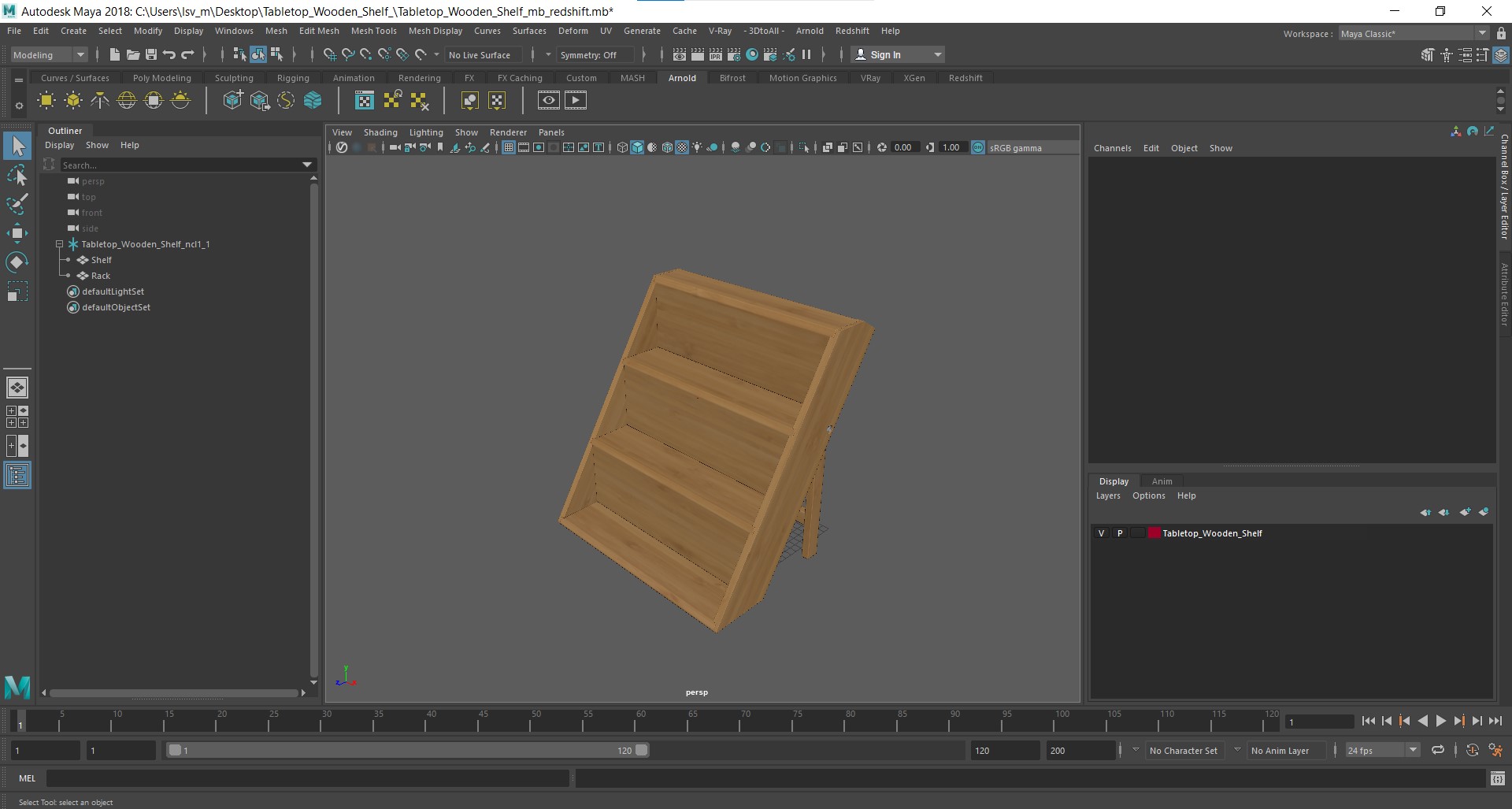Create new layer icon in Layer Editor

click(1465, 512)
